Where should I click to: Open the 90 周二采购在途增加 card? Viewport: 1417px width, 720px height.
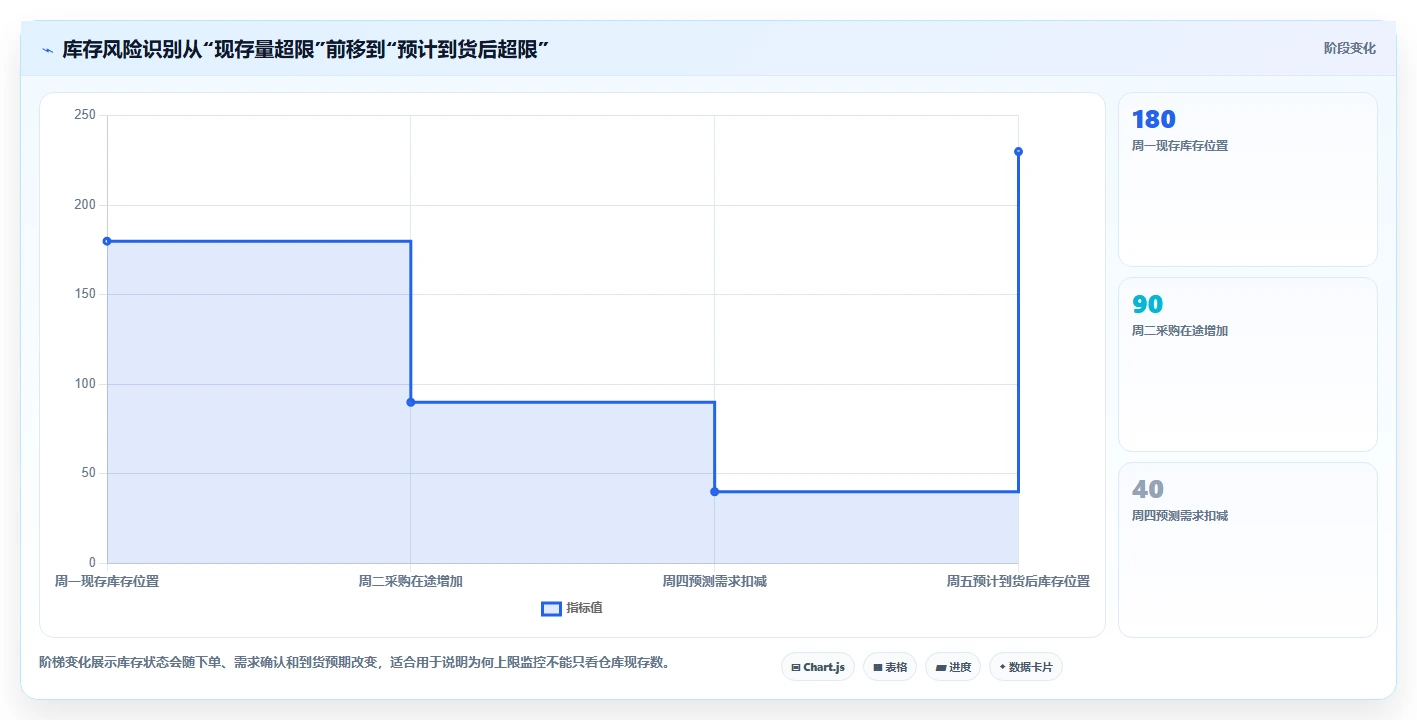click(x=1247, y=364)
